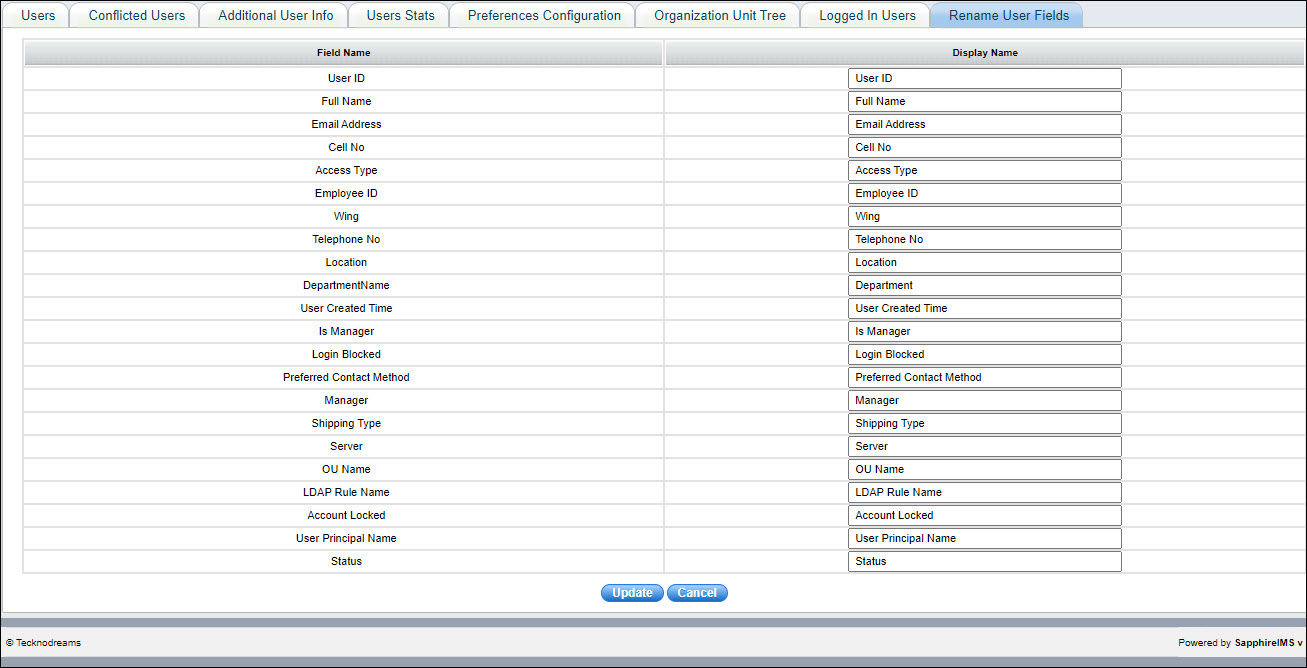Click the Field Name column header

pos(343,53)
